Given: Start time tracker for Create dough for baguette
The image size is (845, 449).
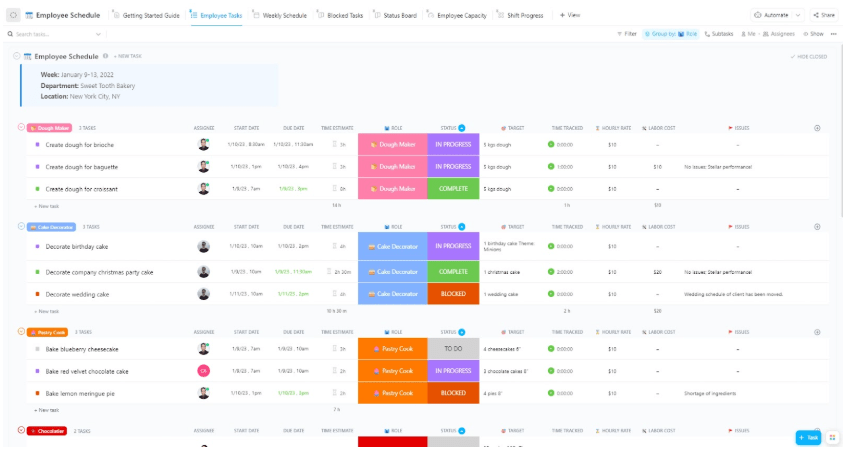Looking at the screenshot, I should pyautogui.click(x=551, y=167).
